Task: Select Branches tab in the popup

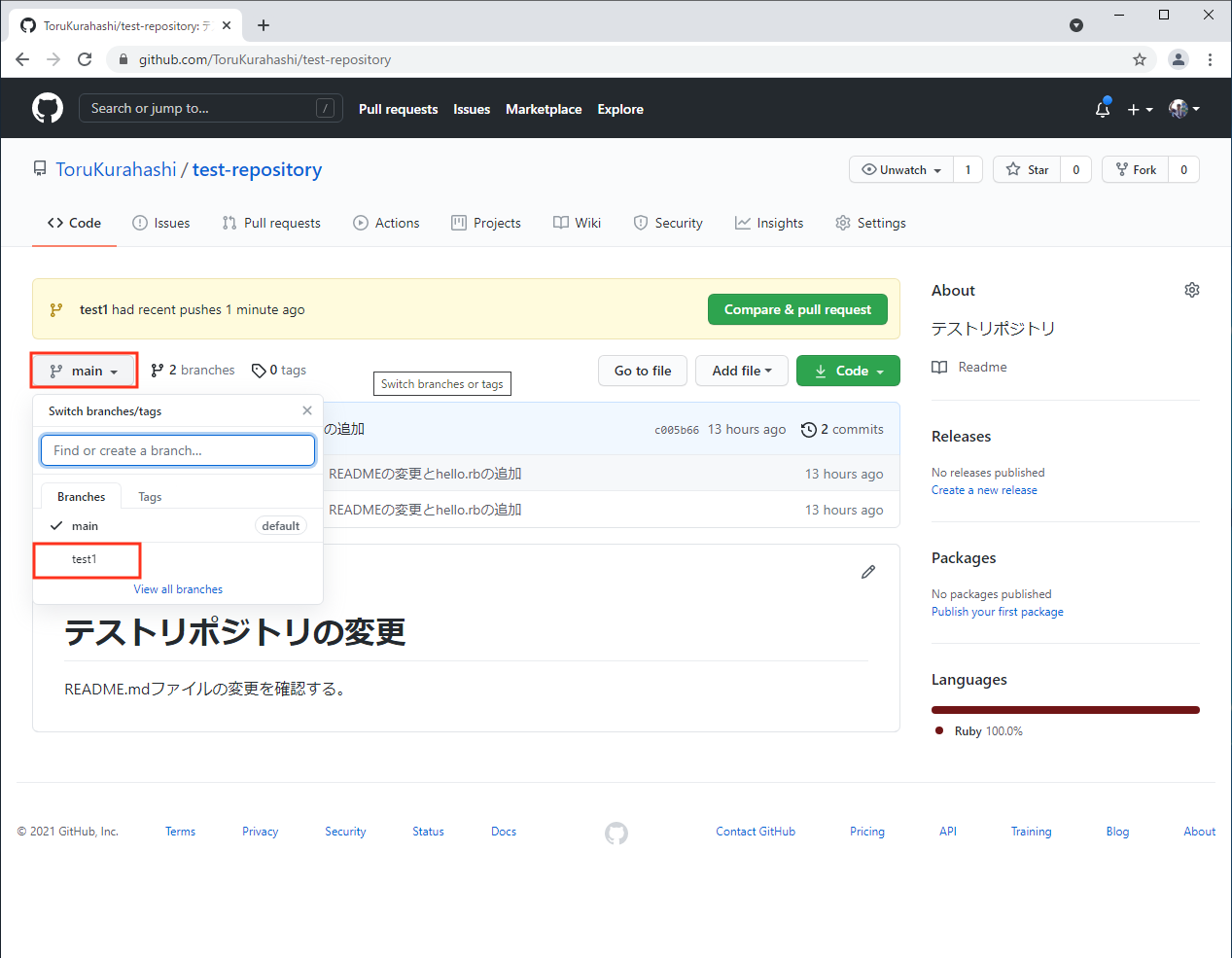Action: pyautogui.click(x=82, y=497)
